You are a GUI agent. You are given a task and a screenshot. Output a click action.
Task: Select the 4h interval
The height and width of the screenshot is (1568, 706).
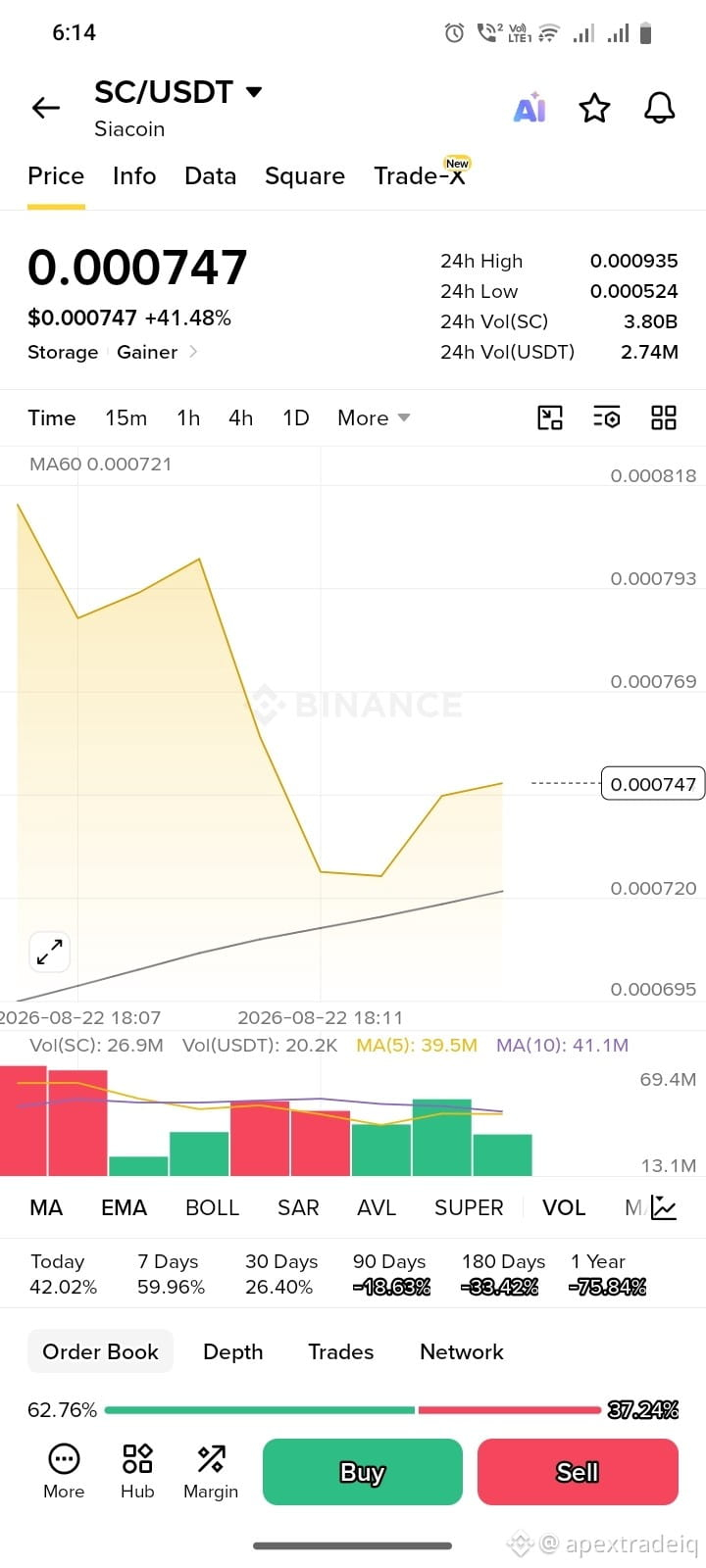pyautogui.click(x=241, y=418)
